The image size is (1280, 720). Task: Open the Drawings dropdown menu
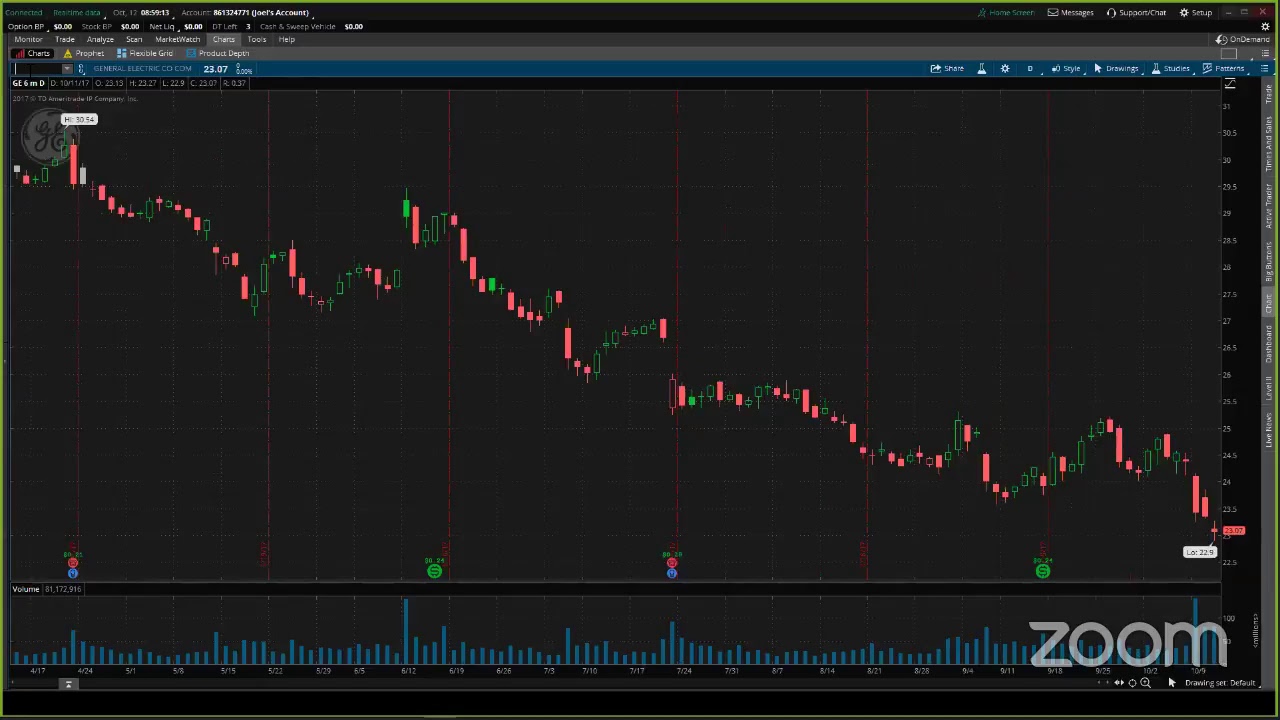(x=1116, y=68)
